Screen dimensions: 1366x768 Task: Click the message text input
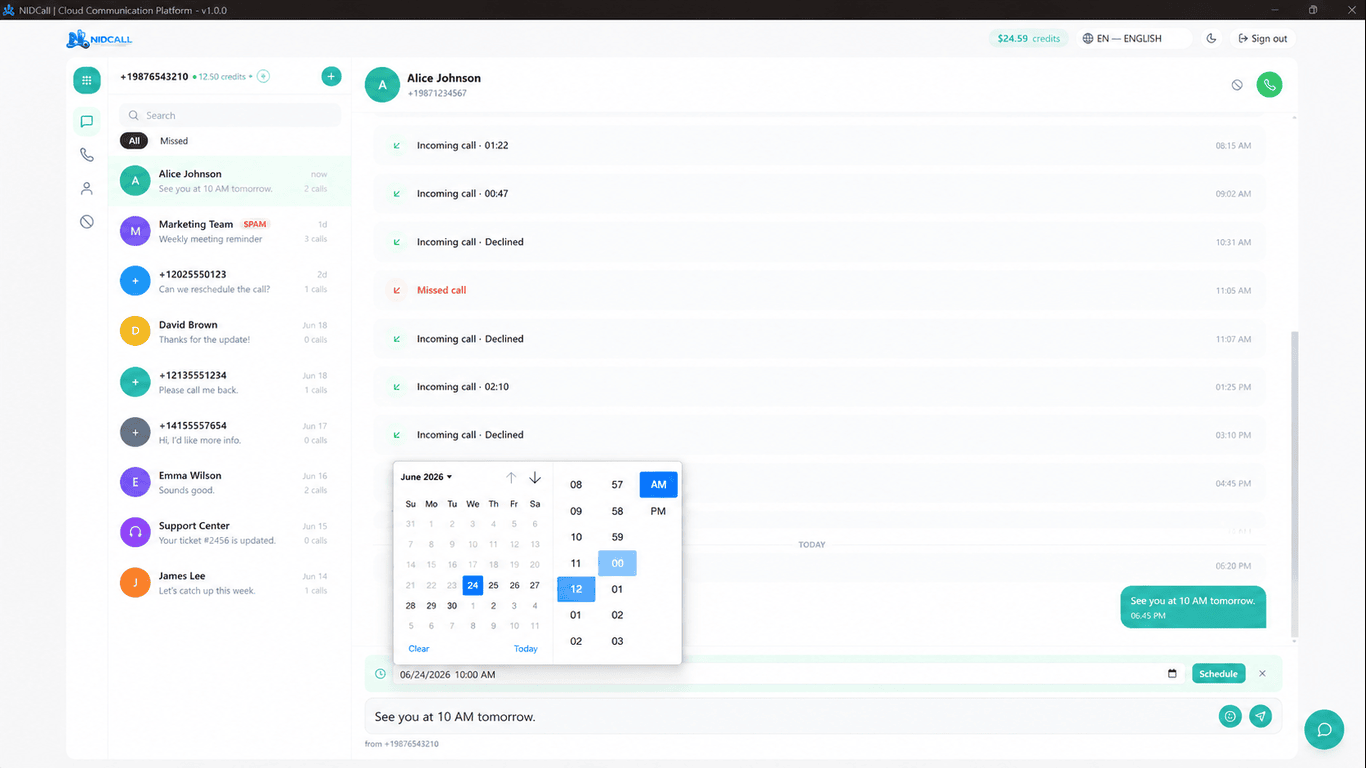click(x=790, y=717)
